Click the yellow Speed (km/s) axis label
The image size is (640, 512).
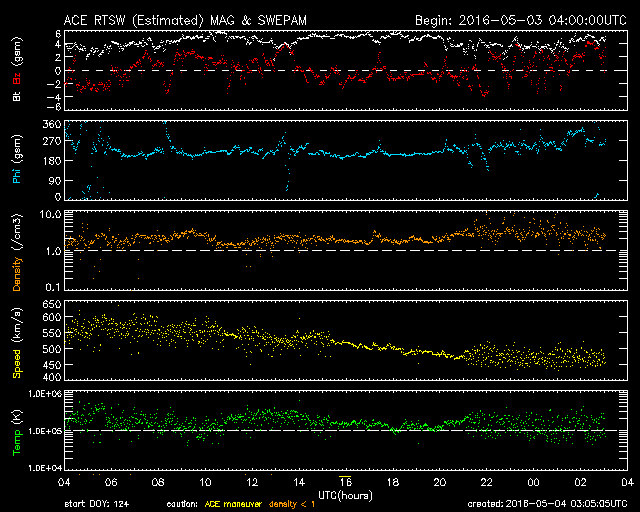[x=17, y=343]
